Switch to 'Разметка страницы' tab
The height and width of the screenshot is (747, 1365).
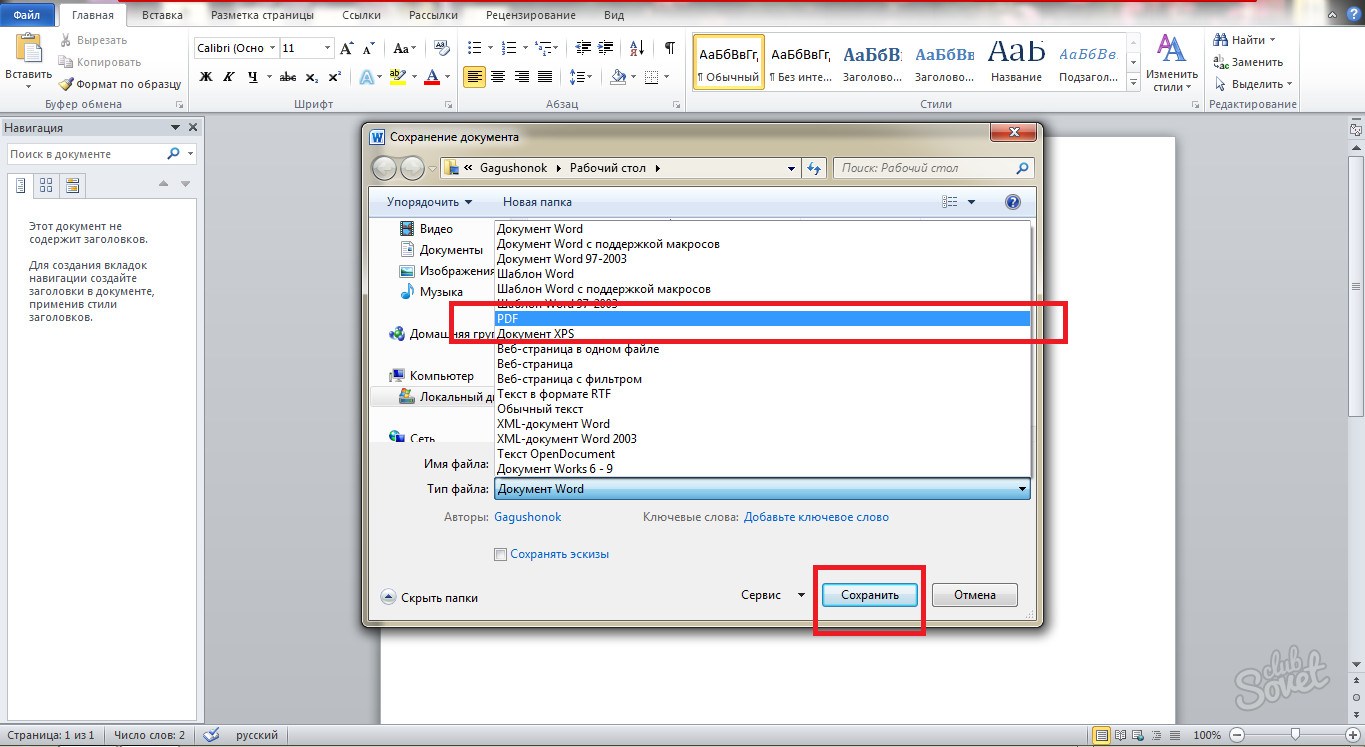click(262, 15)
